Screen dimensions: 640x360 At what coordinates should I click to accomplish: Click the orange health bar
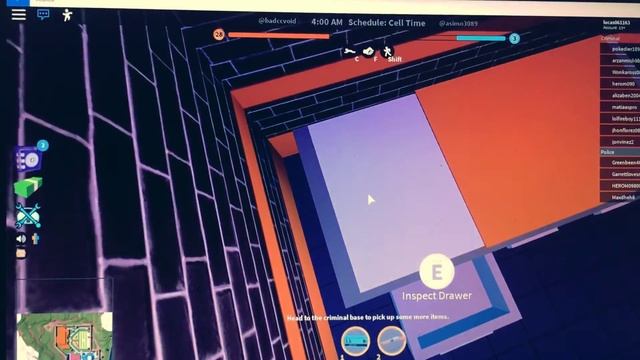pos(279,36)
